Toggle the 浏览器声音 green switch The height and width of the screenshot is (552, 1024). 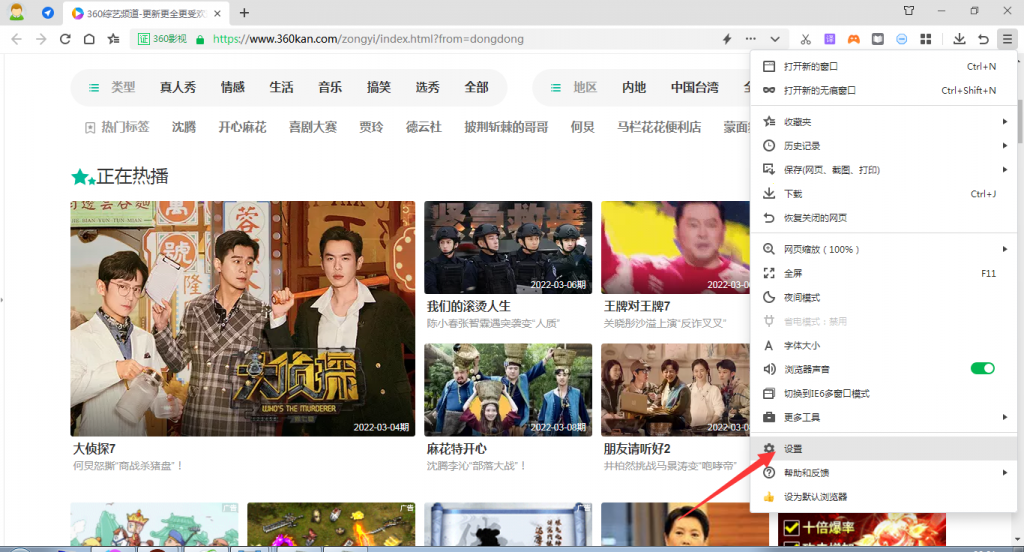(982, 369)
